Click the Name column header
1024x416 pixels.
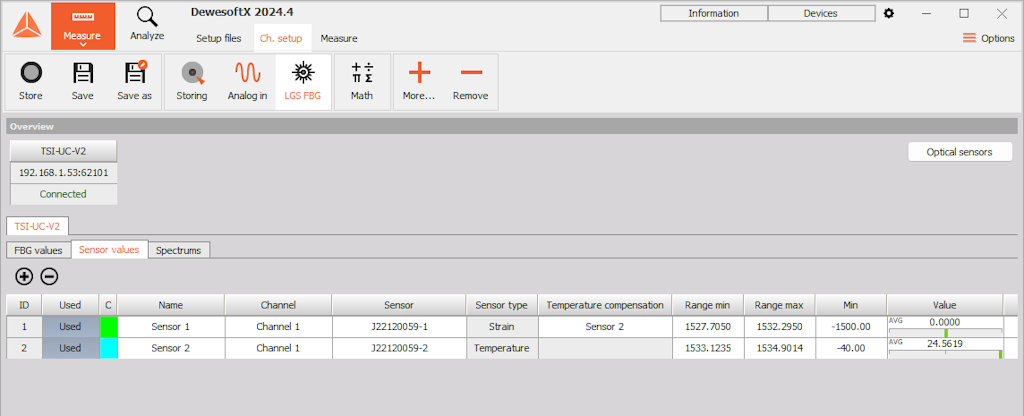170,305
